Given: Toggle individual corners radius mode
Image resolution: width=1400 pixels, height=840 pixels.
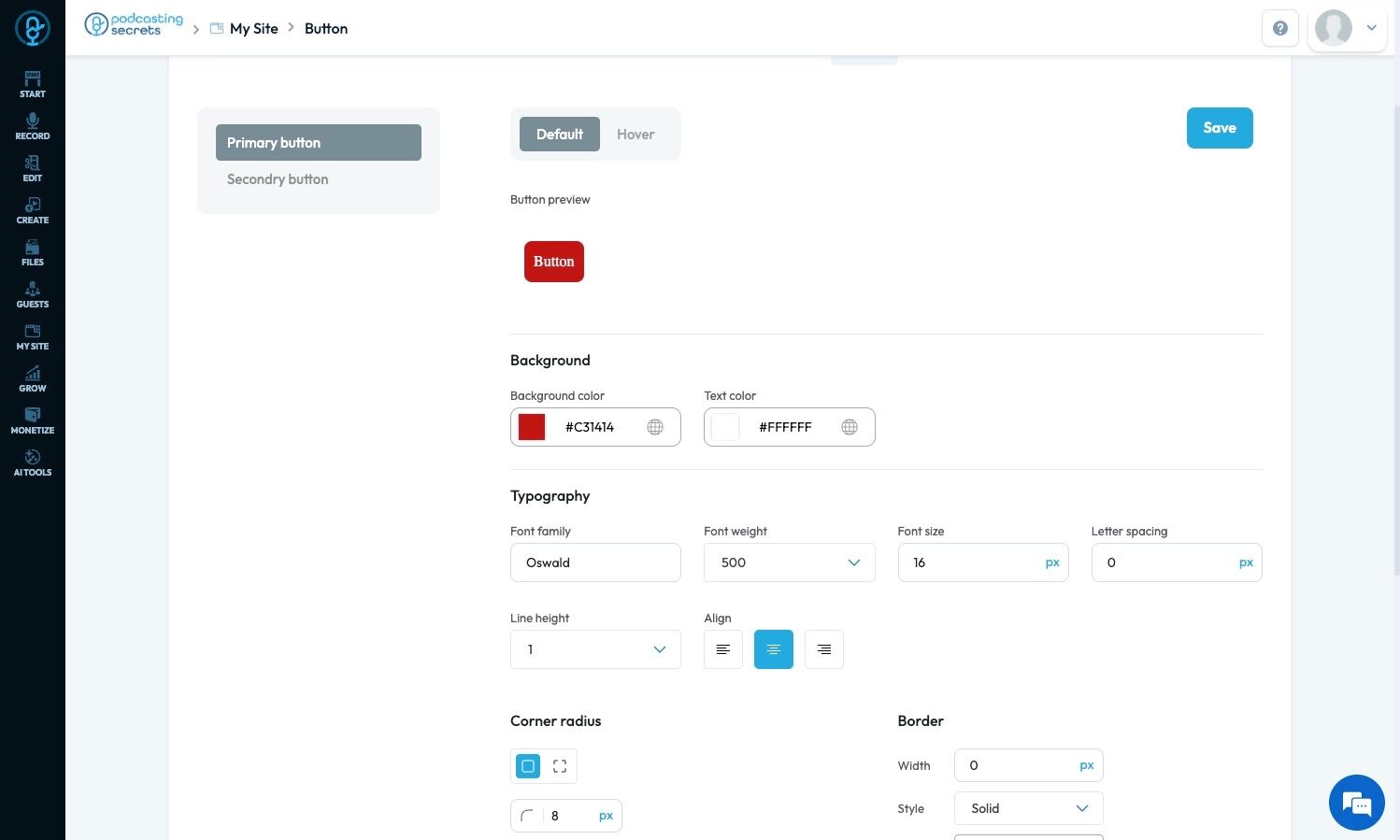Looking at the screenshot, I should pos(560,766).
